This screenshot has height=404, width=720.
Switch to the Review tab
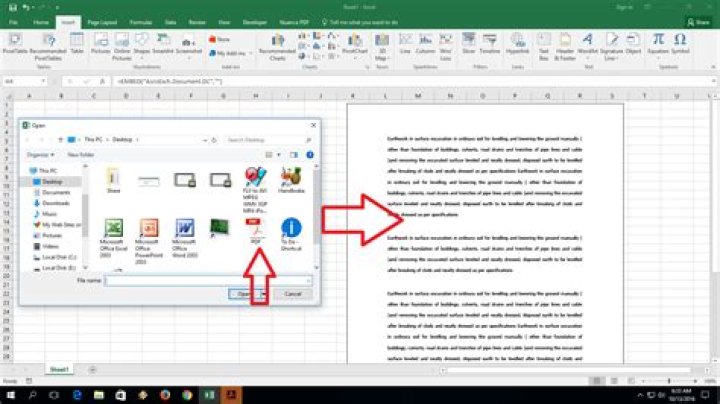coord(197,22)
